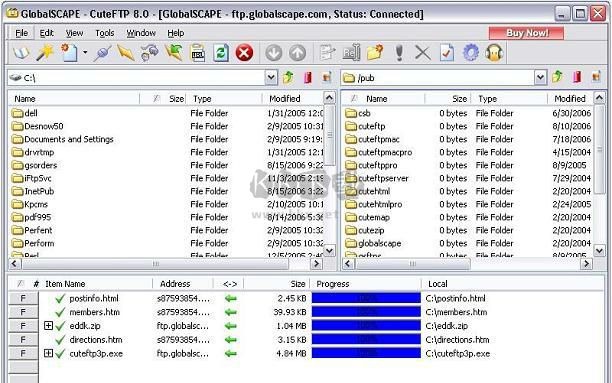Click the red Stop transfer icon
Screen dimensions: 612x383
pos(244,53)
